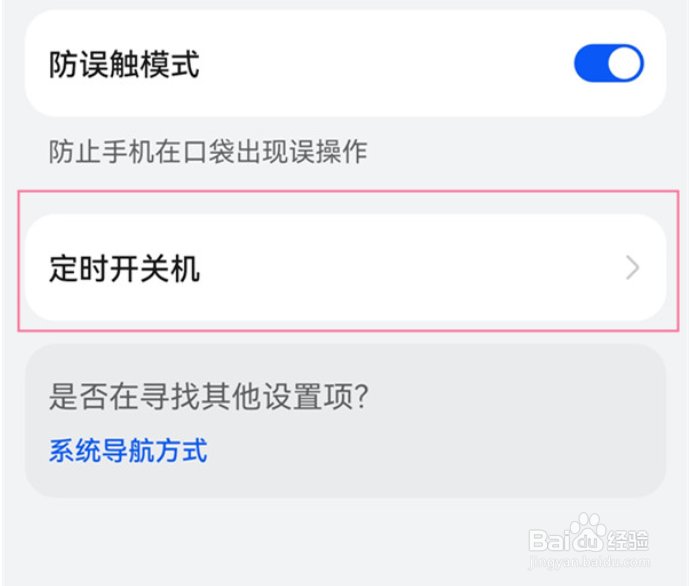Open the 定时开关机 settings entry
This screenshot has width=689, height=586.
click(x=345, y=268)
